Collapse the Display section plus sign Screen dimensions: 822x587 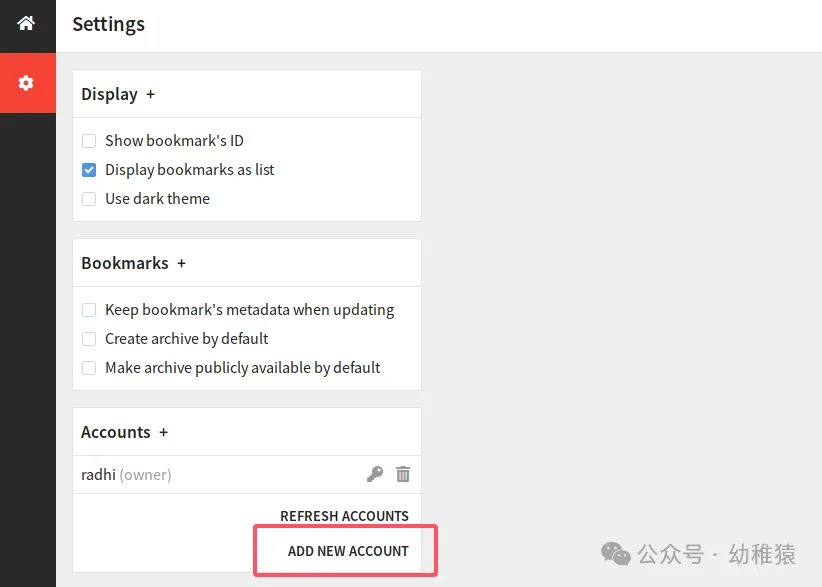[x=150, y=94]
